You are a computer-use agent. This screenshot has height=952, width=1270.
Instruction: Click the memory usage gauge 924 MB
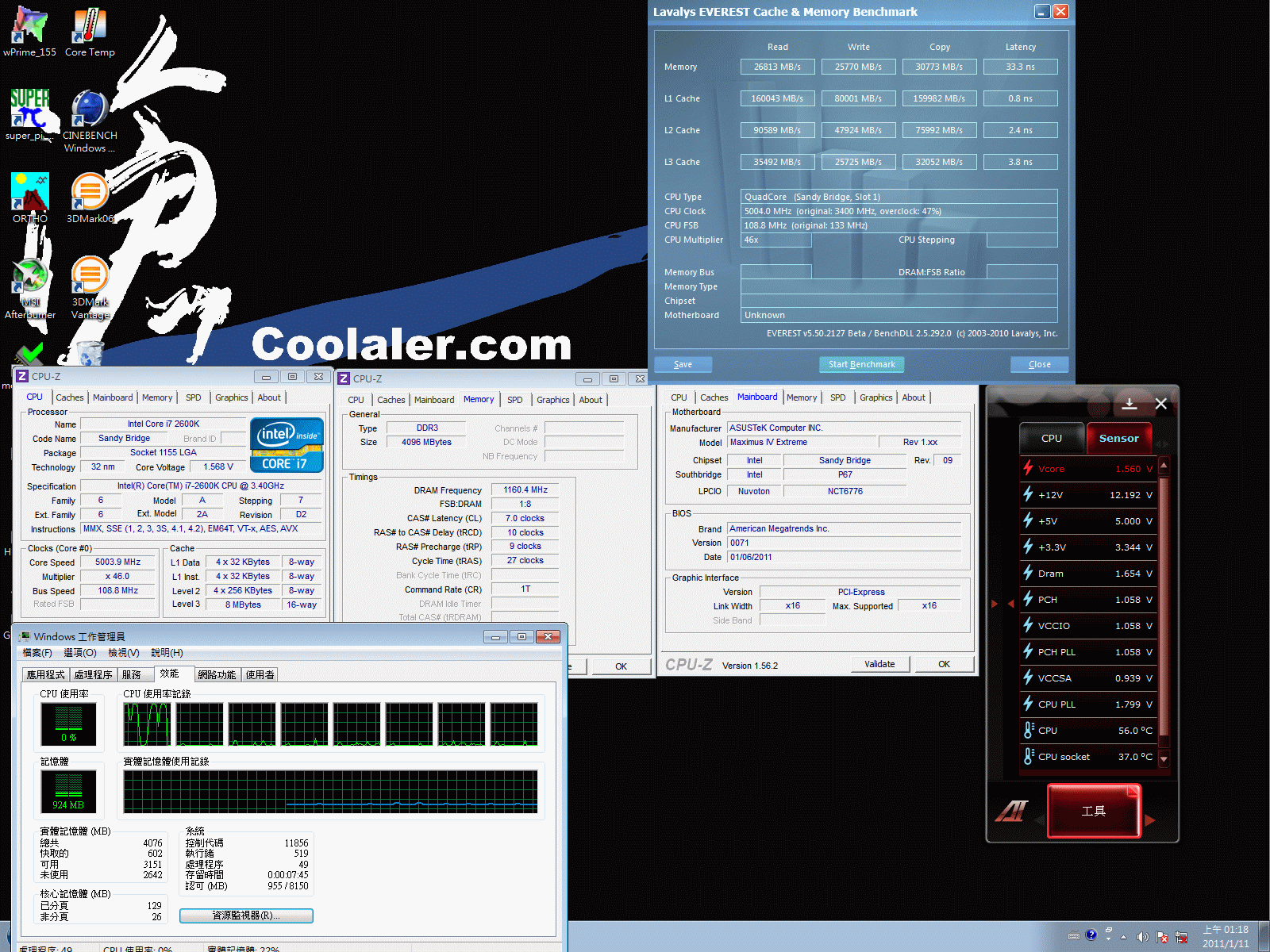(68, 791)
